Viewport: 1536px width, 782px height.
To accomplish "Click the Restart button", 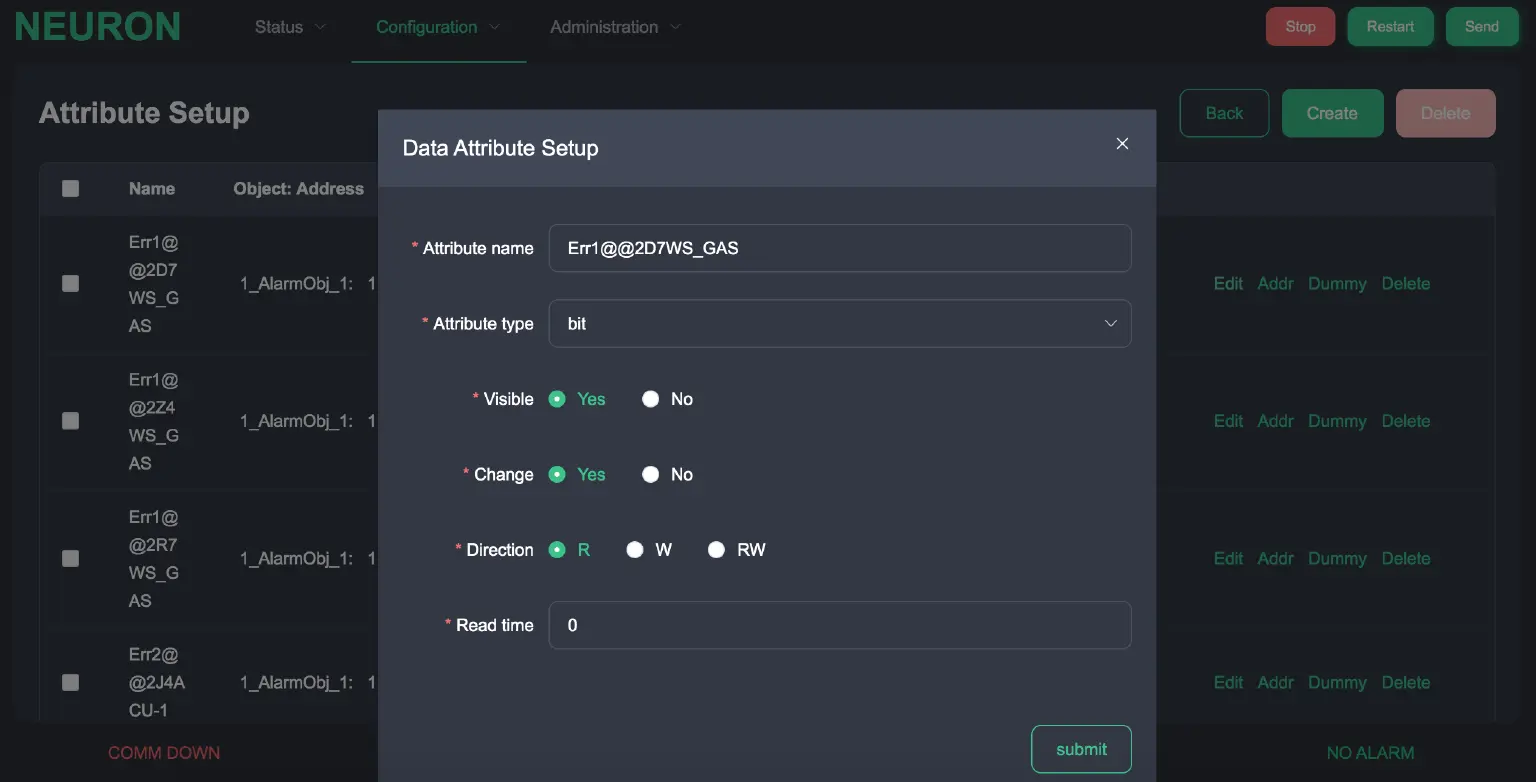I will coord(1390,27).
